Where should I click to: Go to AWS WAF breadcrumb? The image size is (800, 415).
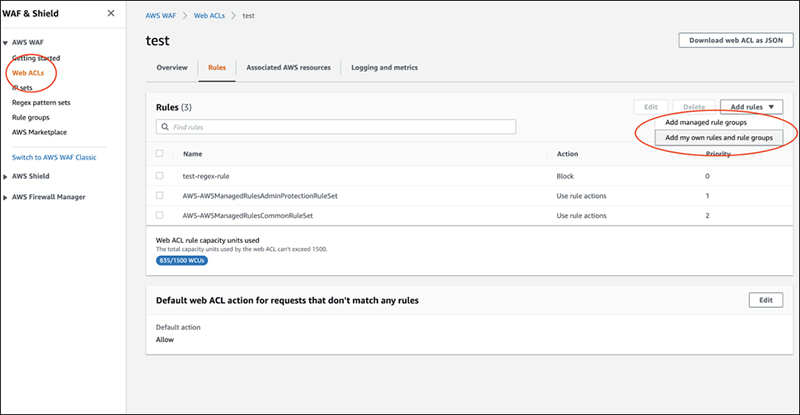click(x=161, y=15)
